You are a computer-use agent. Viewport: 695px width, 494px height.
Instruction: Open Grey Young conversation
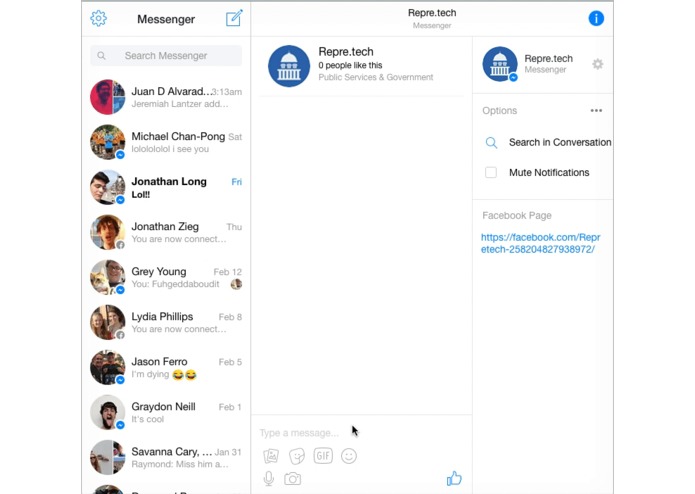point(166,277)
